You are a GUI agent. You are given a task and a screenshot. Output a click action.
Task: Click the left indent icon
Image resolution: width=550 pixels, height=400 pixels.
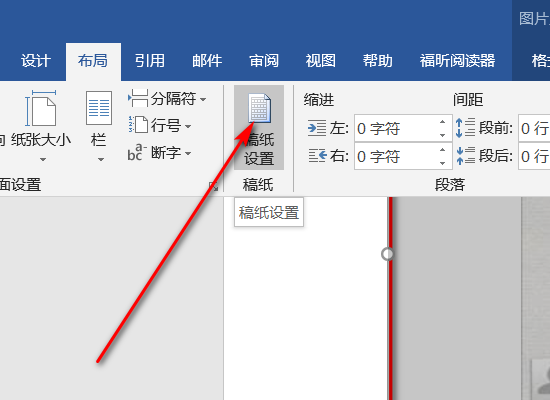[317, 128]
